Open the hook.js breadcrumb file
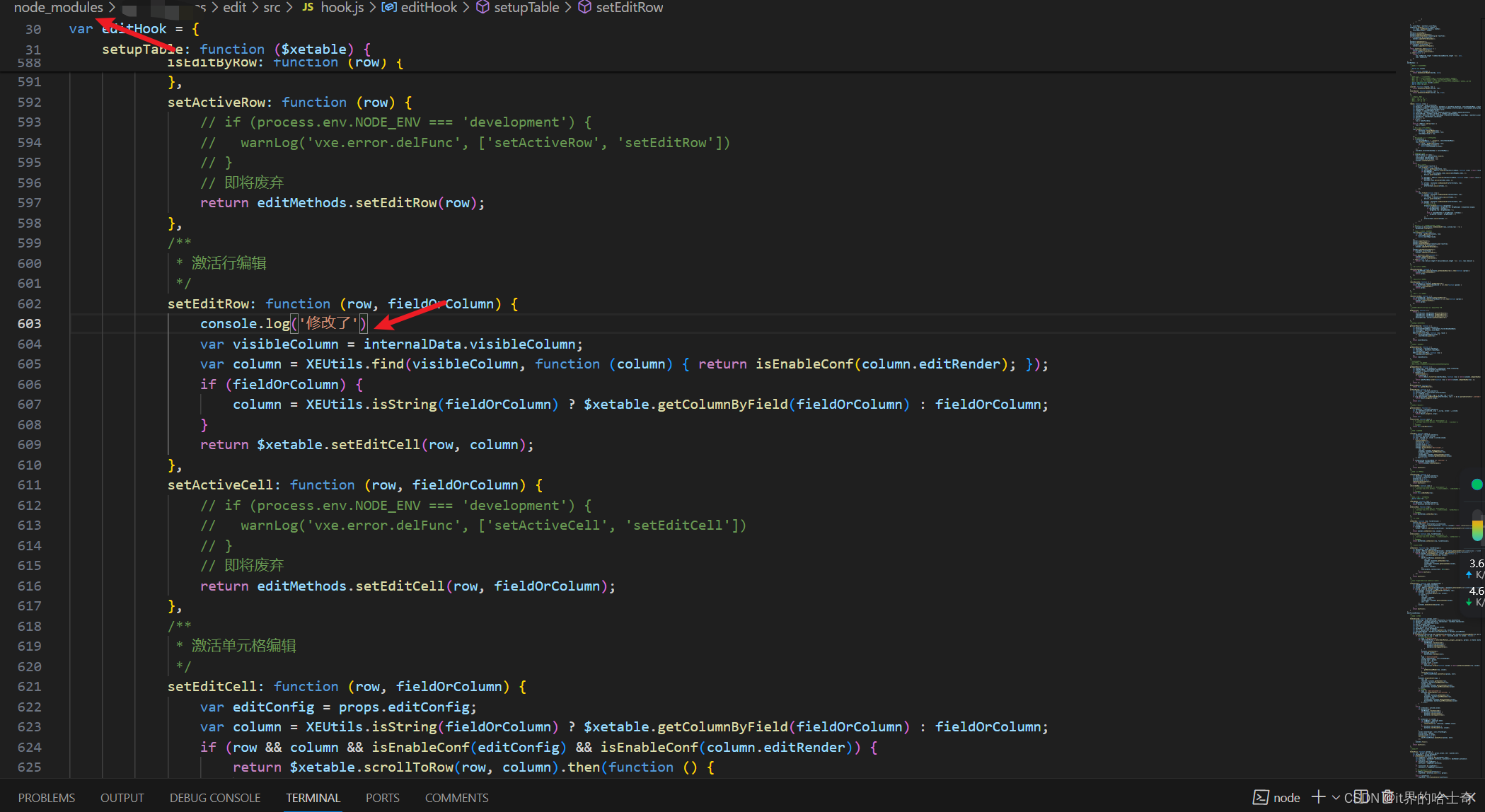This screenshot has height=812, width=1485. pyautogui.click(x=342, y=7)
